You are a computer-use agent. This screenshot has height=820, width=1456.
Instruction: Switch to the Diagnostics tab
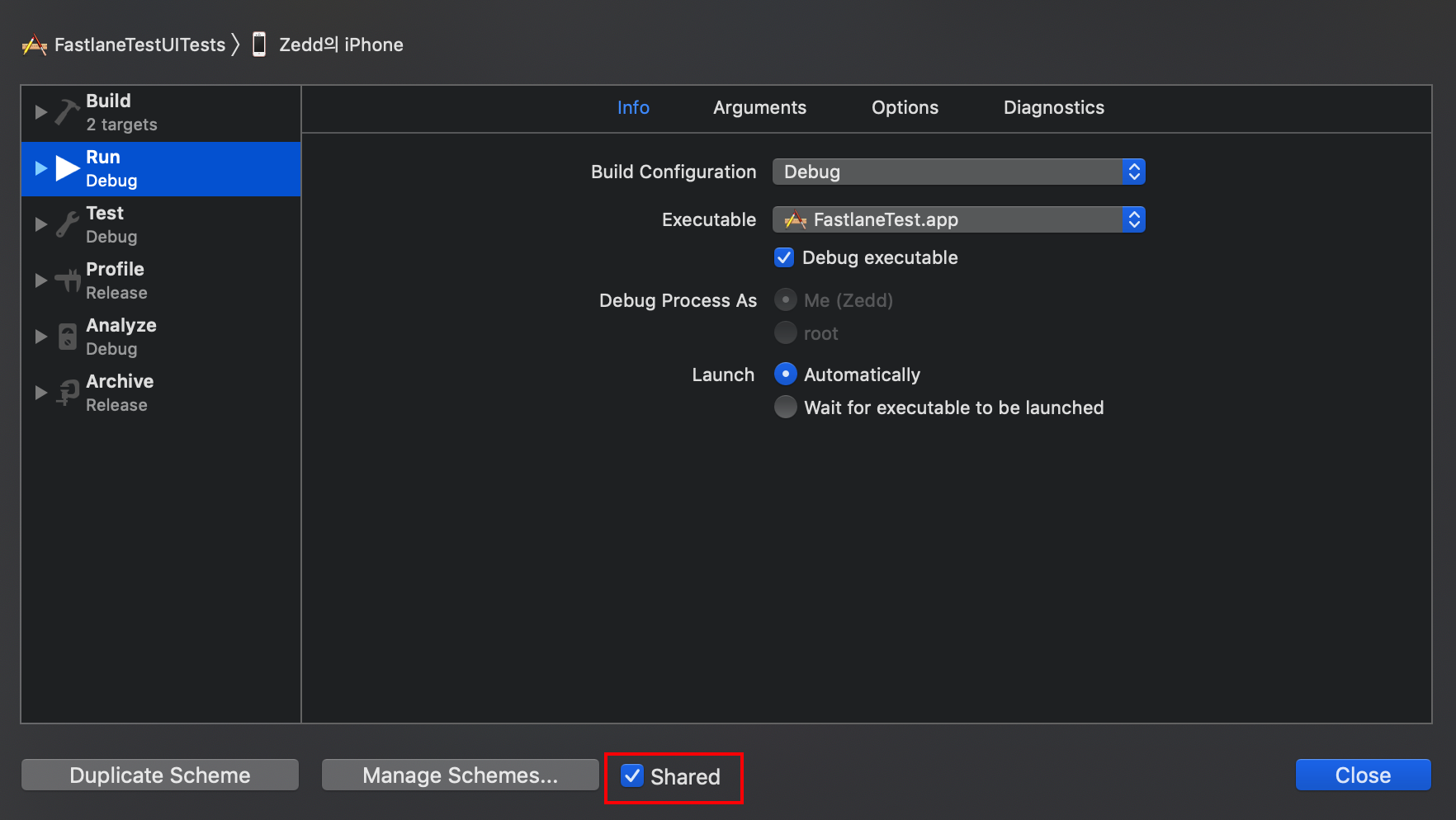1053,107
